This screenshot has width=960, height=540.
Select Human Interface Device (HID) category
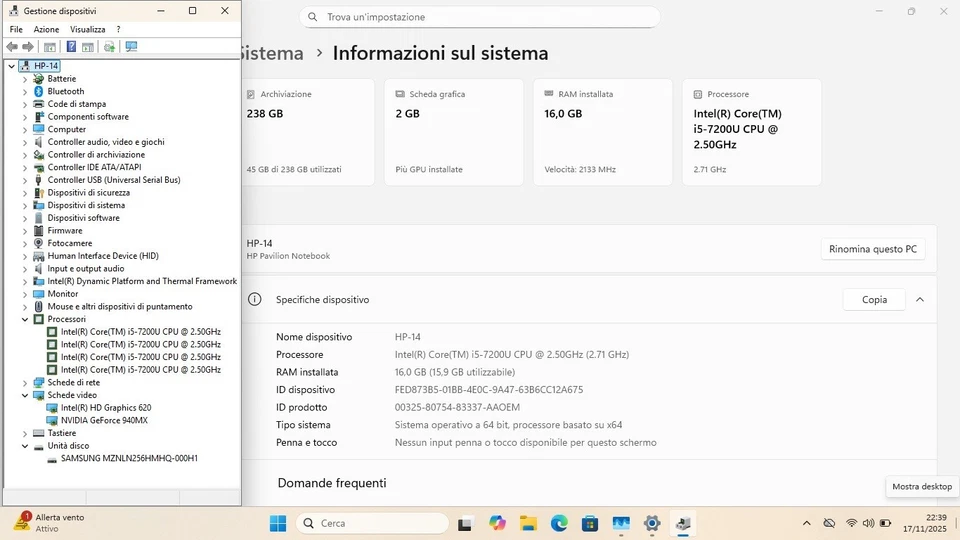point(103,256)
